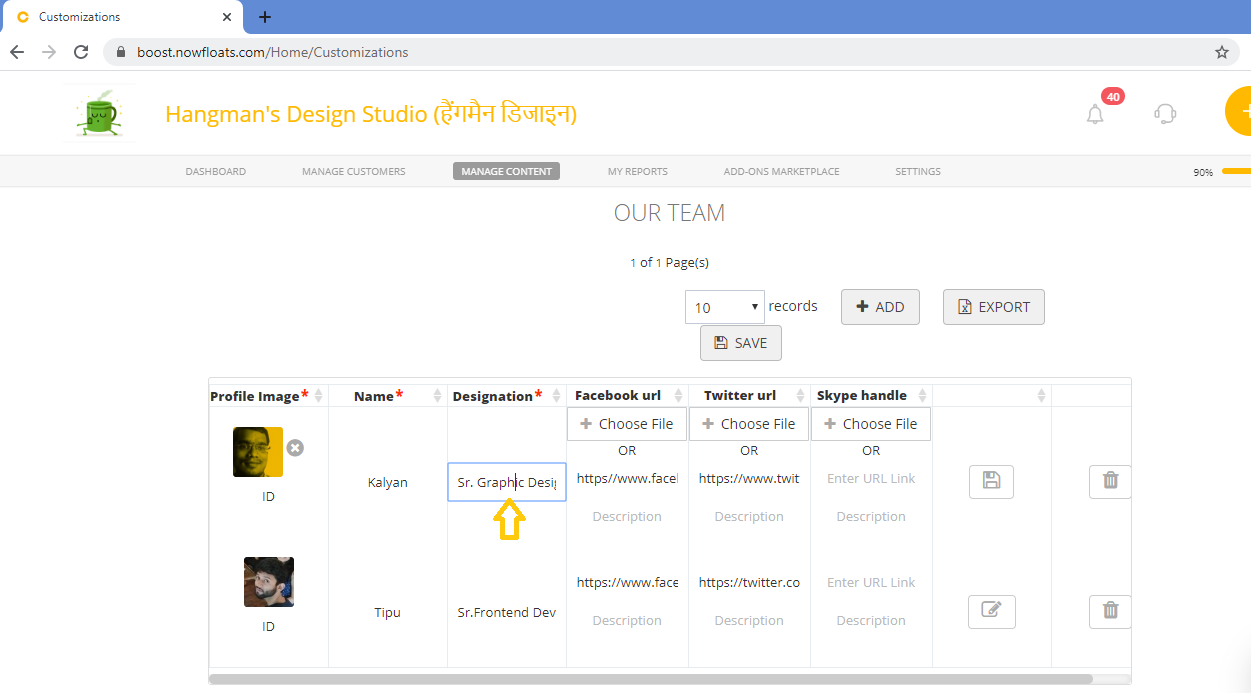
Task: Click Tipu's Facebook url input field
Action: click(x=627, y=581)
